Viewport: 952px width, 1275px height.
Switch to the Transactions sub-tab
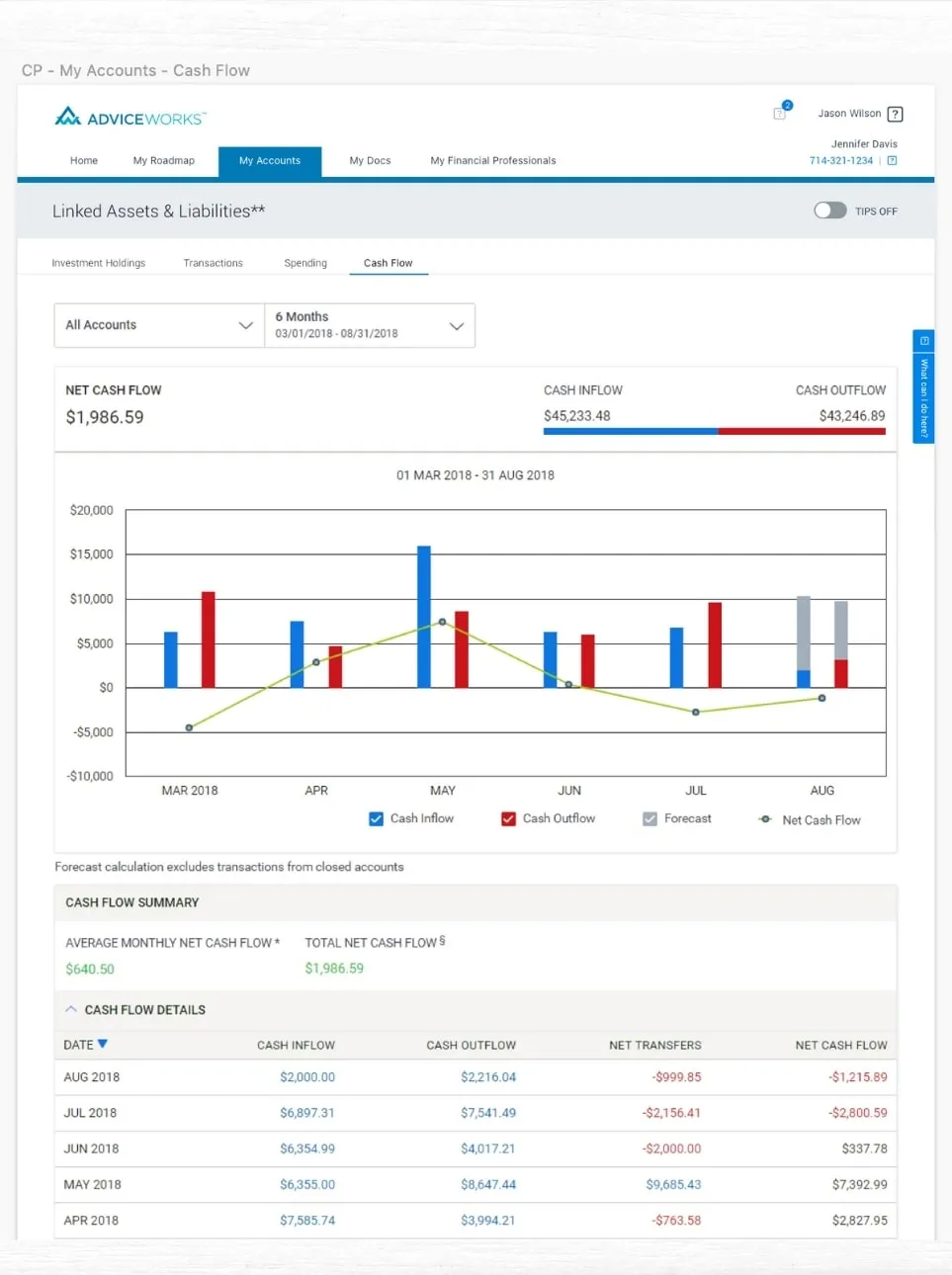pyautogui.click(x=213, y=263)
